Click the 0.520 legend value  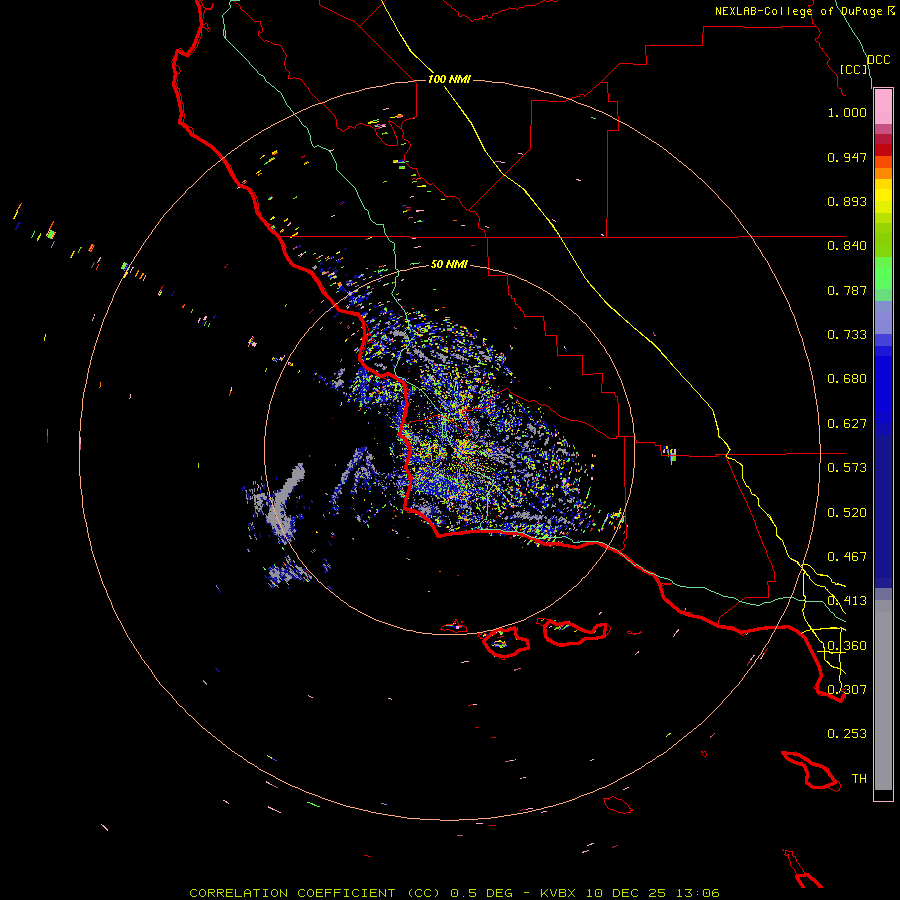pyautogui.click(x=847, y=513)
